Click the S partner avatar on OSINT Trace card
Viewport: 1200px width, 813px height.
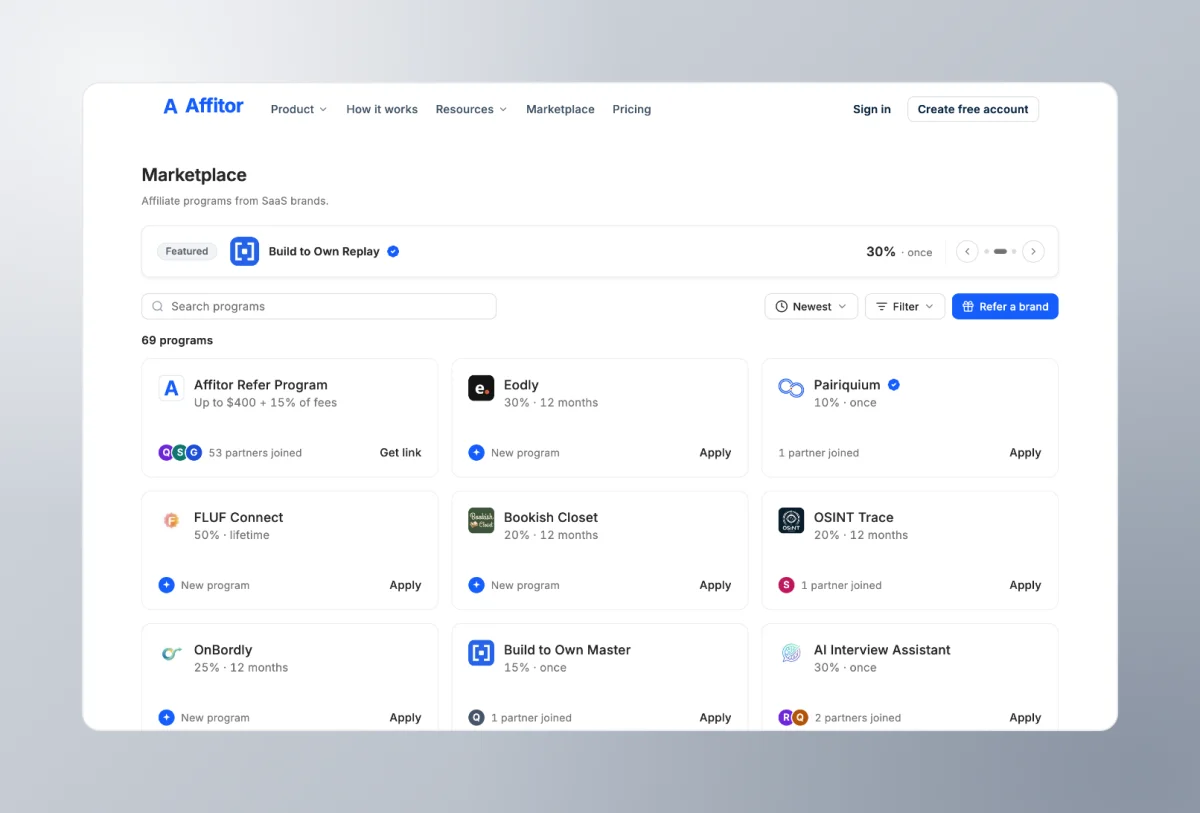[x=786, y=585]
